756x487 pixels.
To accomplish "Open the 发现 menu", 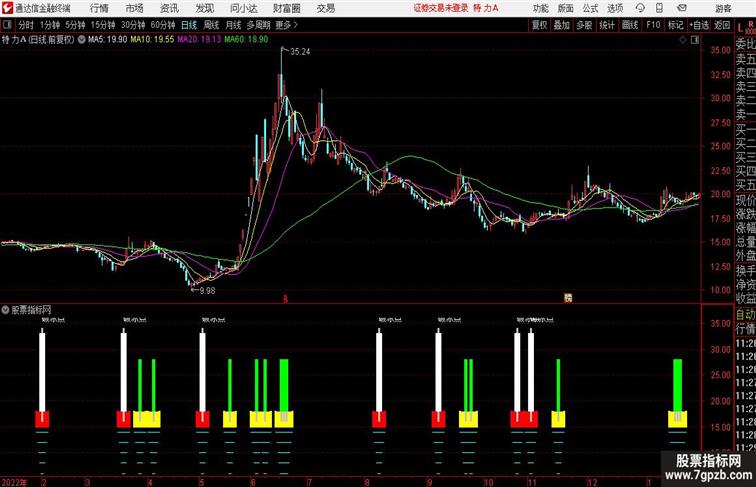I will [x=204, y=8].
